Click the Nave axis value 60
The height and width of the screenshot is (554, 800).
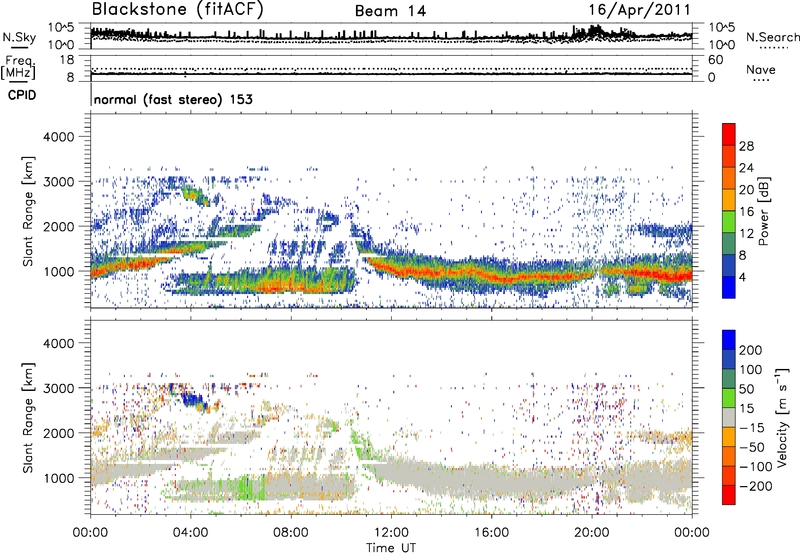coord(715,60)
